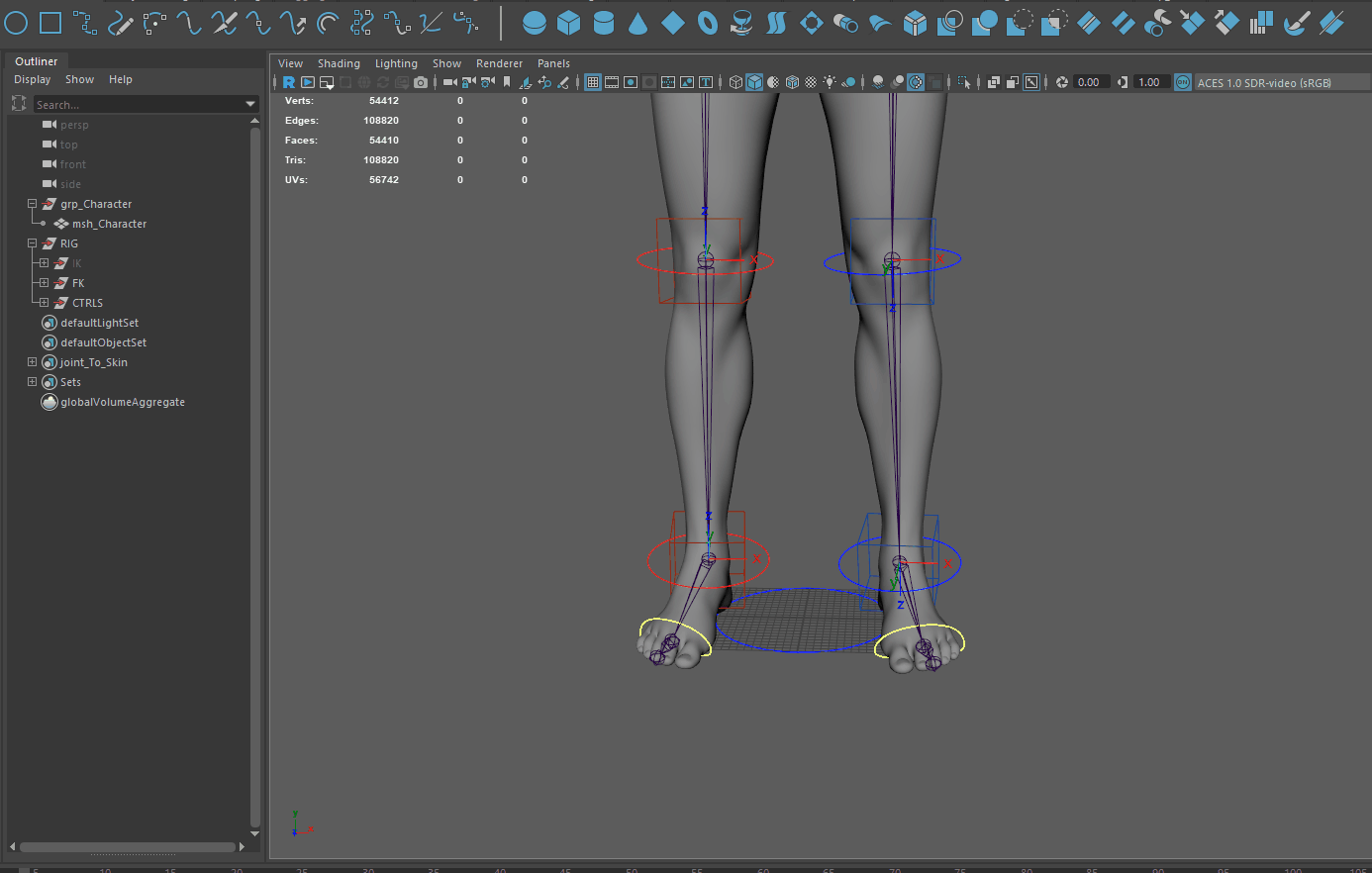This screenshot has height=873, width=1372.
Task: Click the Offset Curve icon
Action: coord(328,22)
